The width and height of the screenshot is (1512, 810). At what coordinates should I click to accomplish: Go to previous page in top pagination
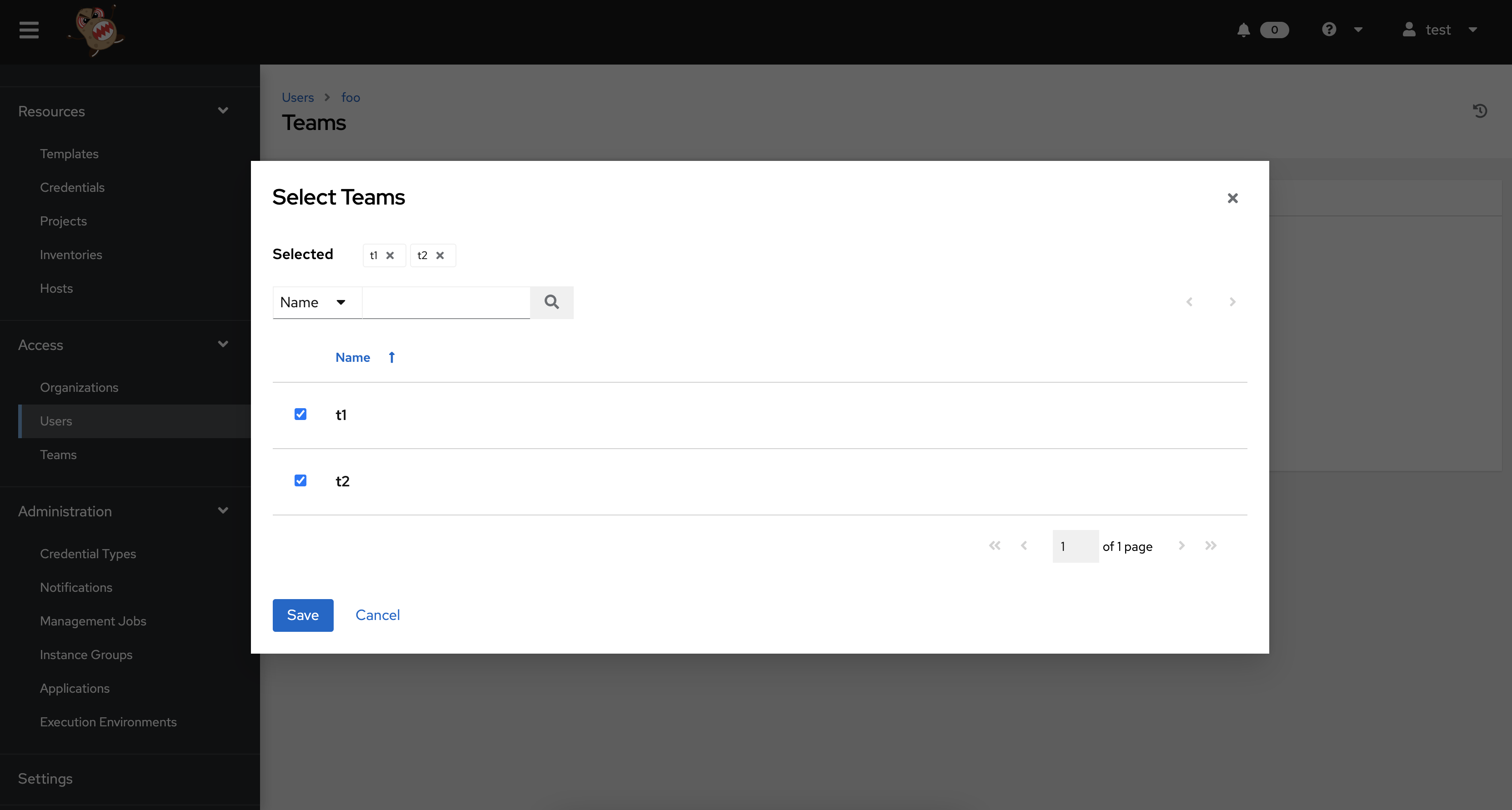coord(1189,302)
